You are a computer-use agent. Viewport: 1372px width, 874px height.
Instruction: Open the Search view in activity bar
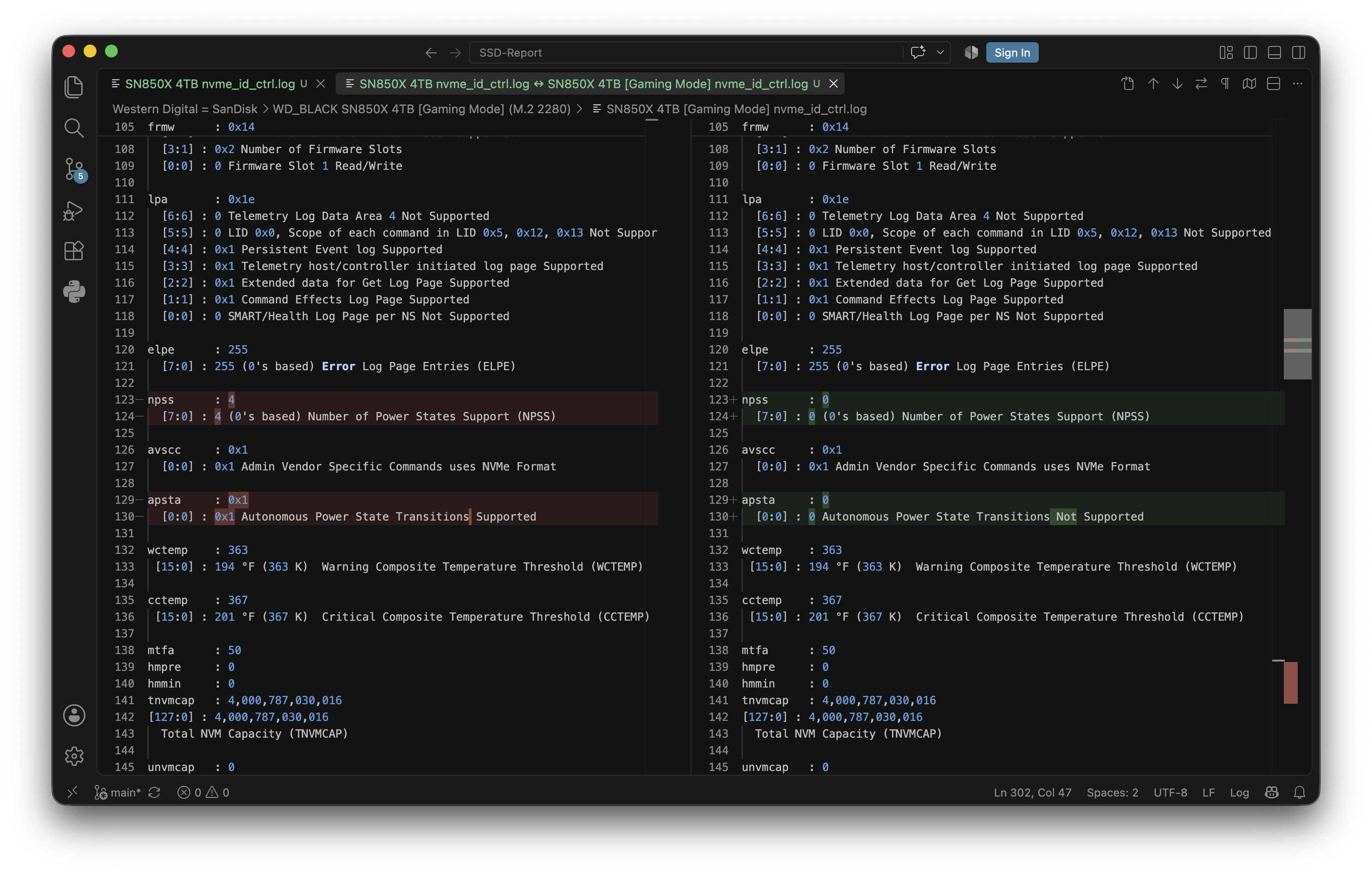(74, 128)
